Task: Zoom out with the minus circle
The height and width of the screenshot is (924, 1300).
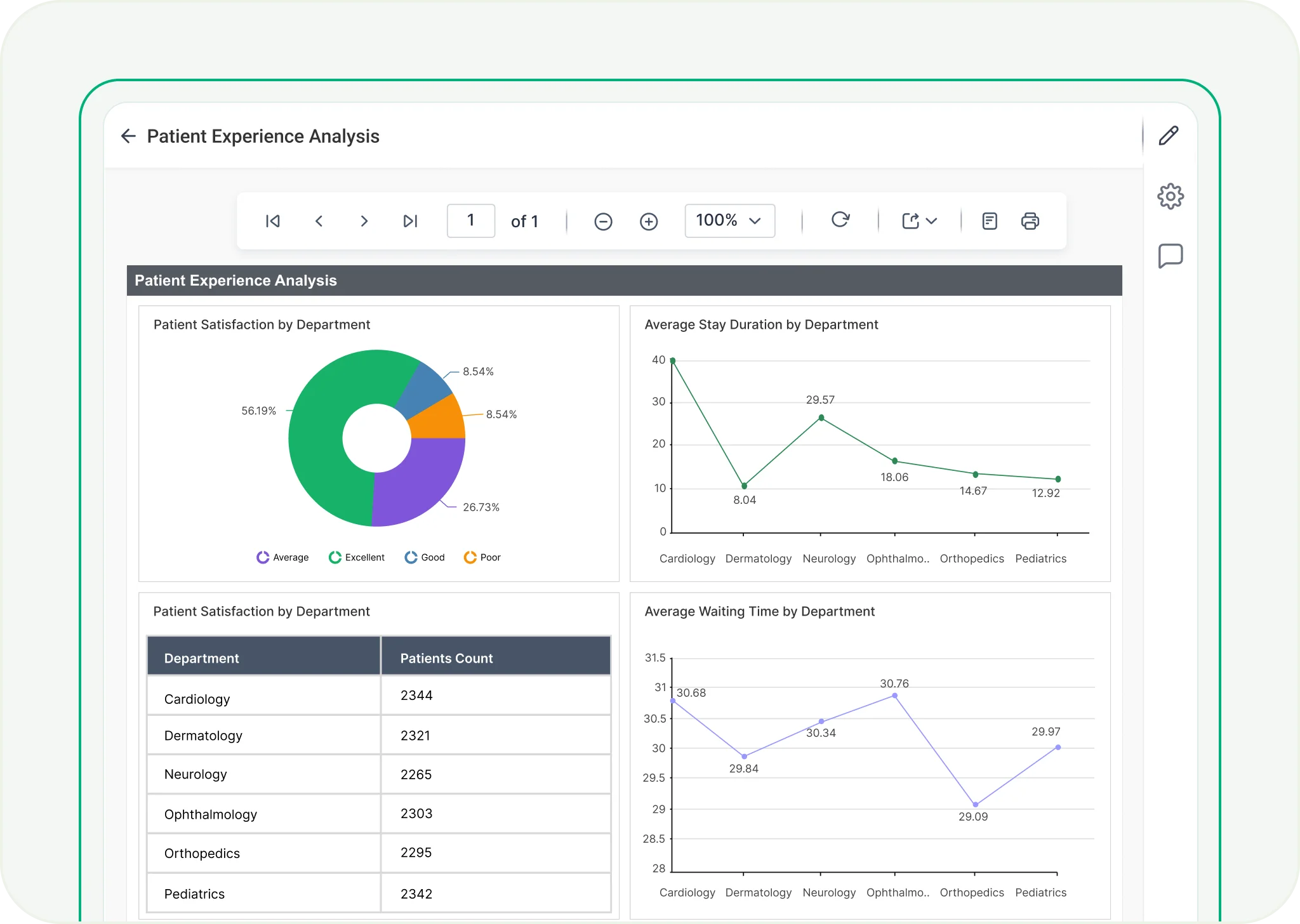Action: click(603, 221)
